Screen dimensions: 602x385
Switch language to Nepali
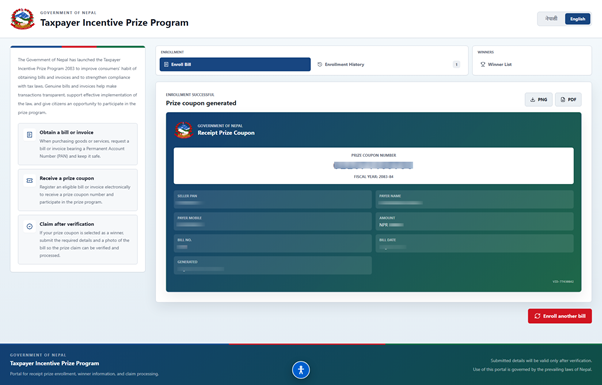pyautogui.click(x=551, y=18)
